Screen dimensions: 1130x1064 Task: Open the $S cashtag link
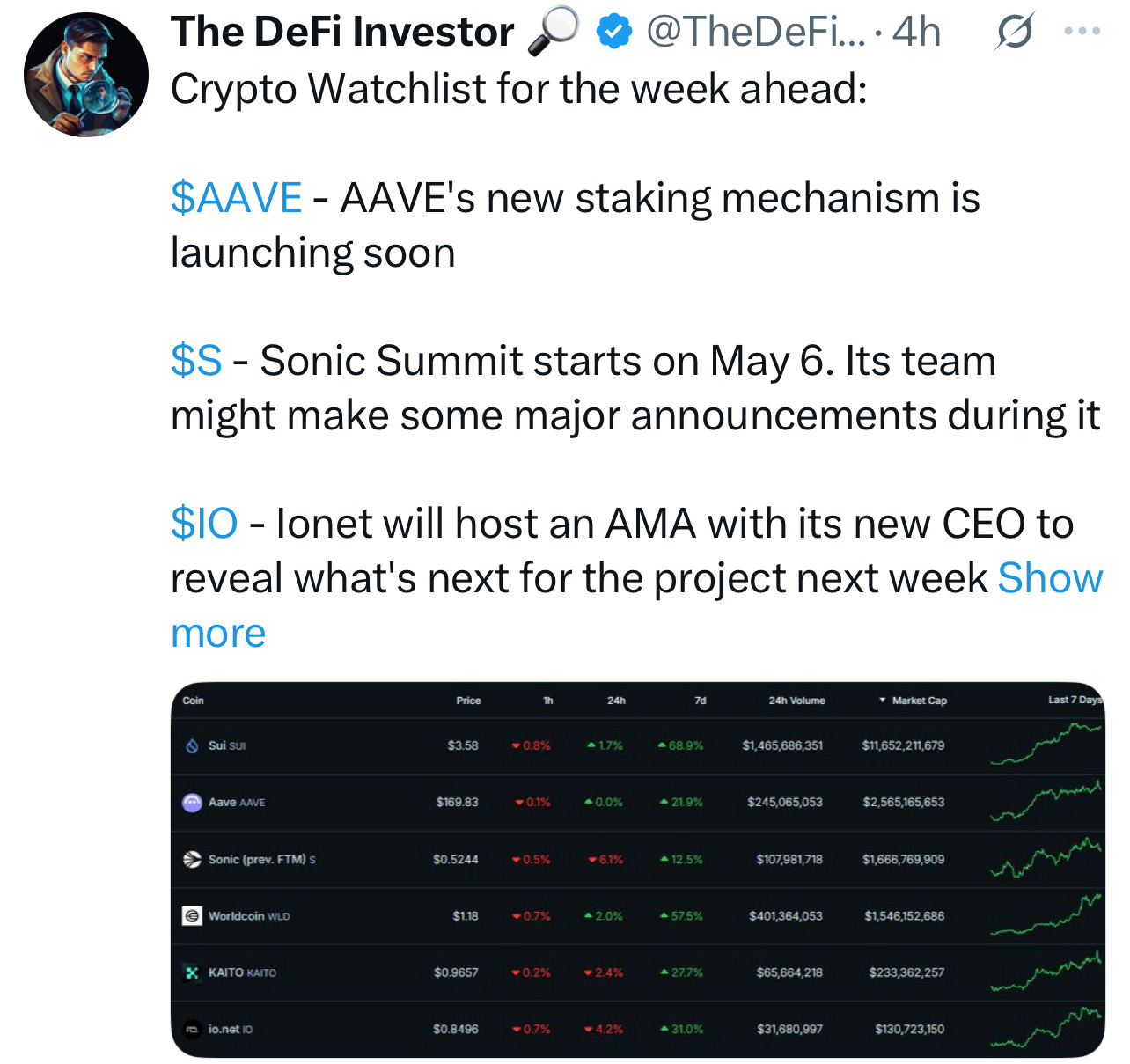pos(196,361)
